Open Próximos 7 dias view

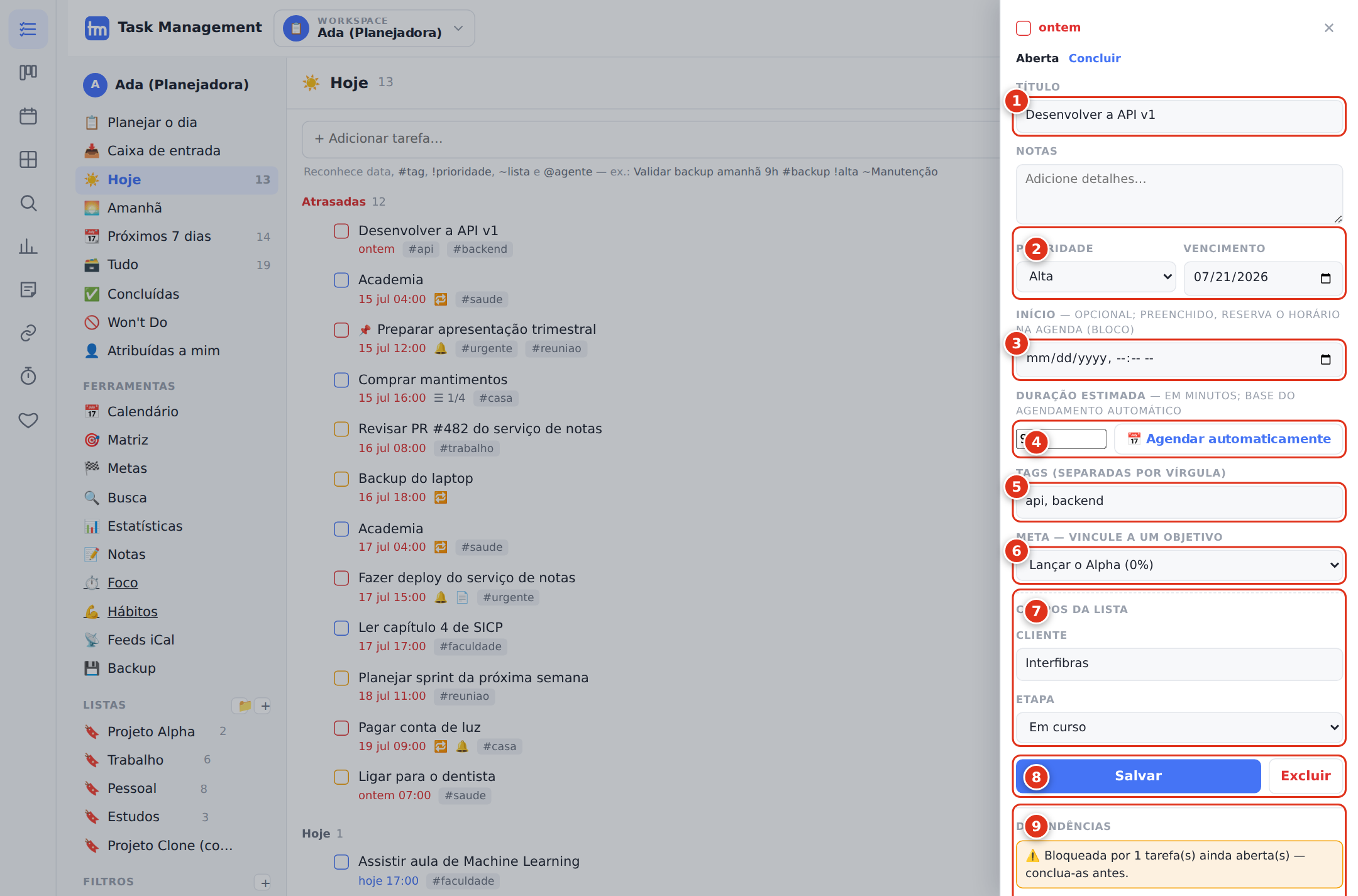177,236
